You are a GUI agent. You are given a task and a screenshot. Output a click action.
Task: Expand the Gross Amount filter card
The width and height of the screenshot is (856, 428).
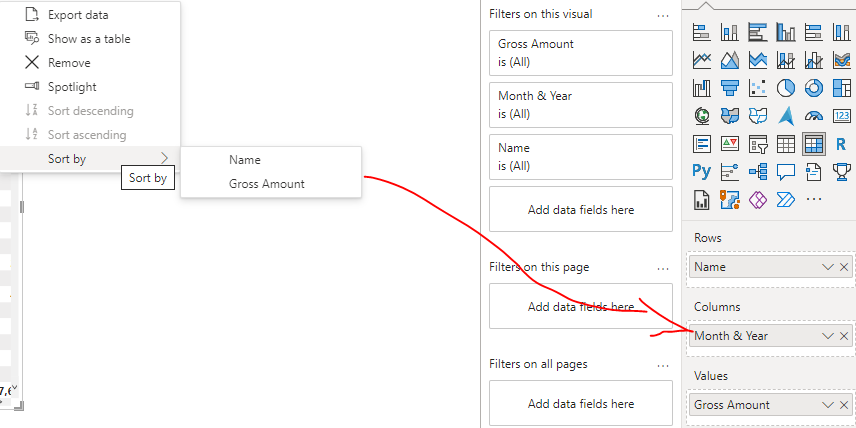pyautogui.click(x=581, y=53)
